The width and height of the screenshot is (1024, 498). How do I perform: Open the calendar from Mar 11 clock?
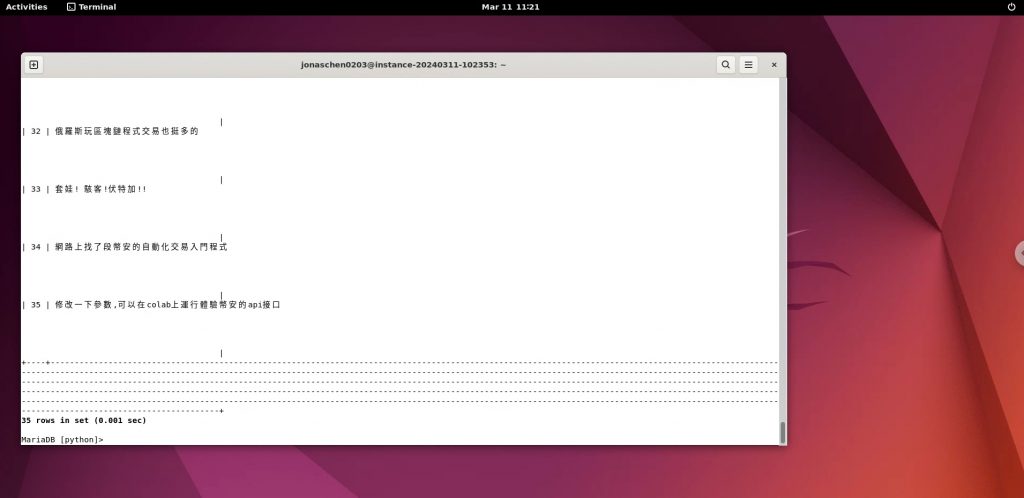511,7
